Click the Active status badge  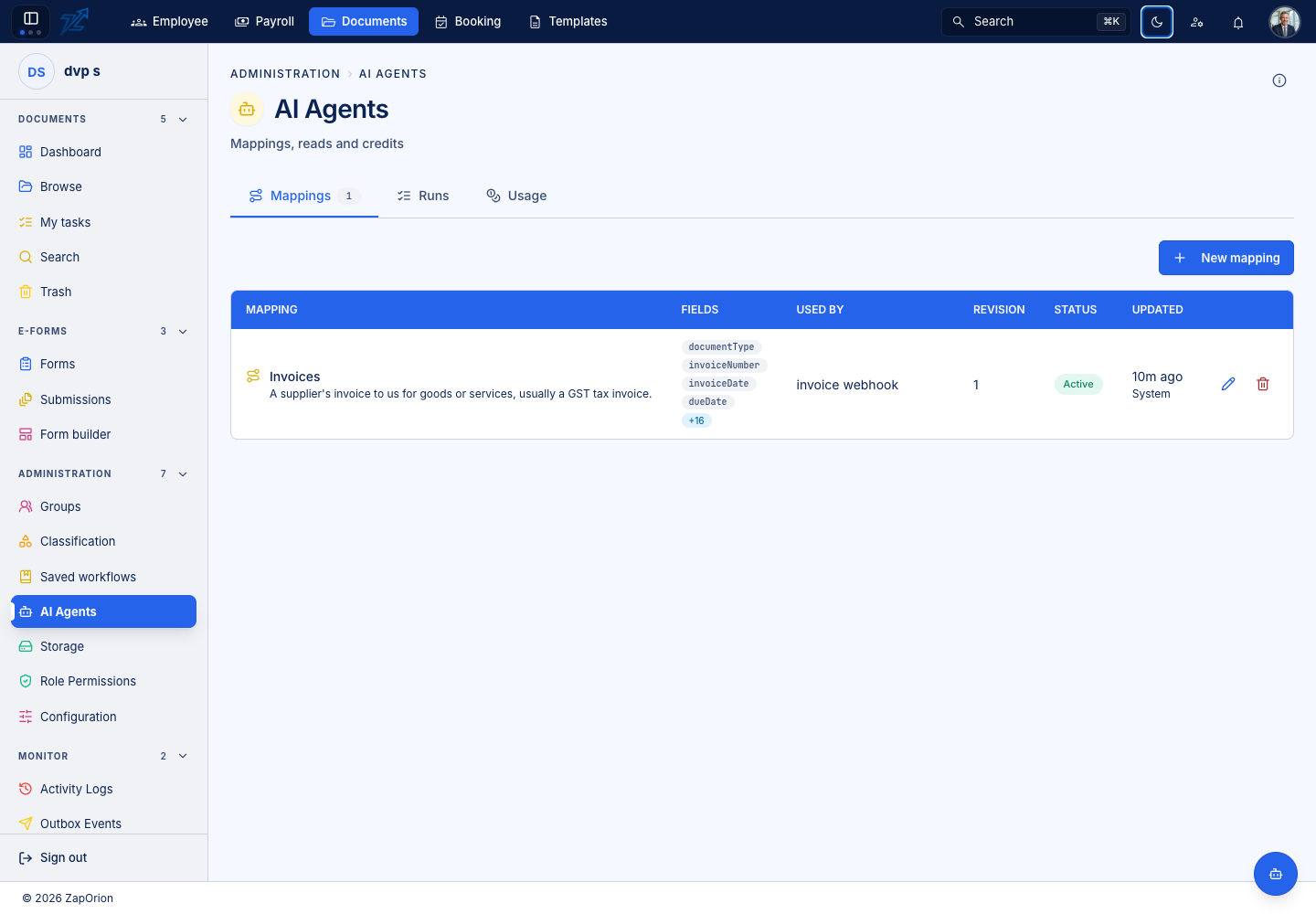(x=1078, y=384)
